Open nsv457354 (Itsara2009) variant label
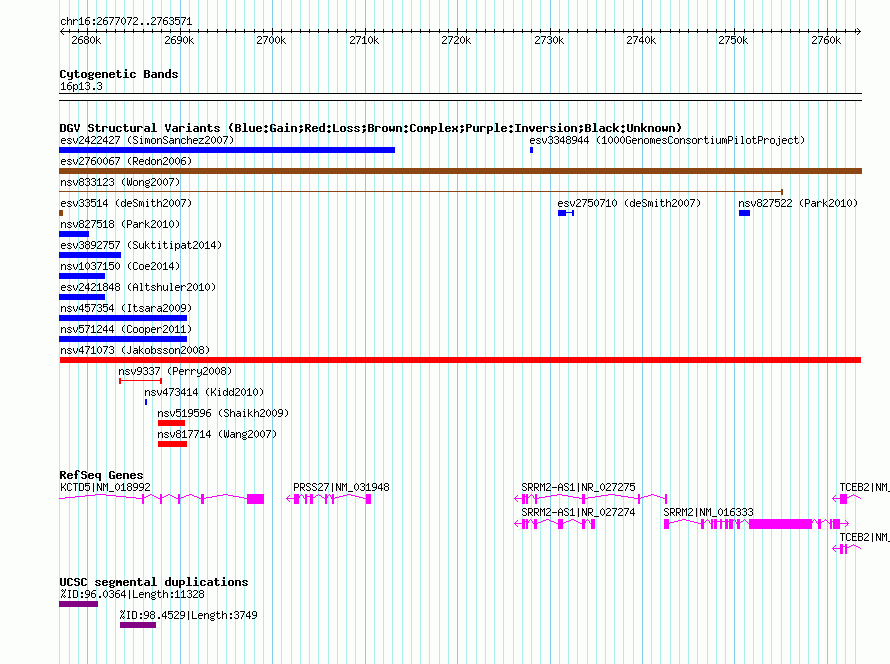The width and height of the screenshot is (890, 664). coord(126,308)
